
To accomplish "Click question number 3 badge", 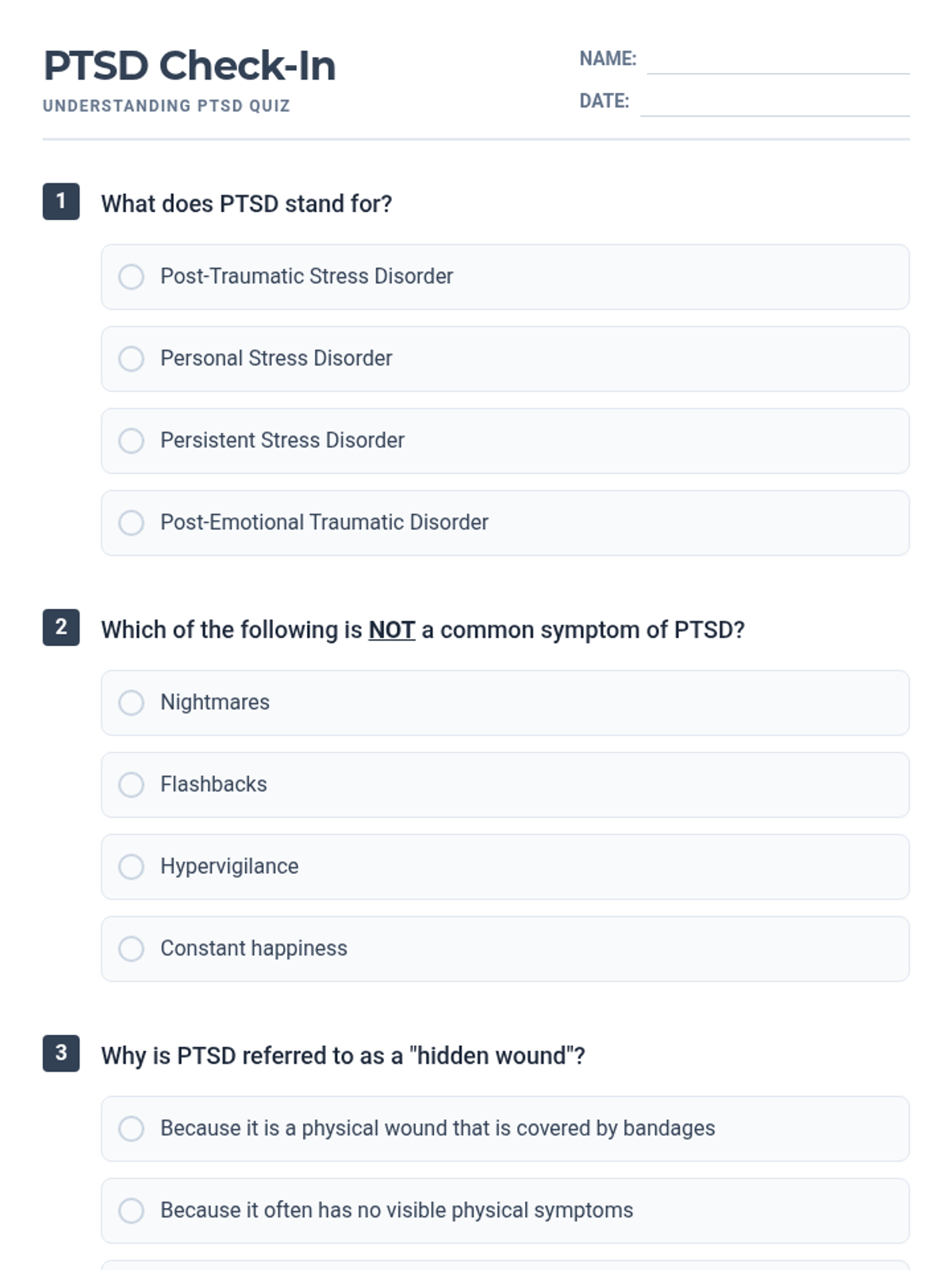I will coord(61,1053).
